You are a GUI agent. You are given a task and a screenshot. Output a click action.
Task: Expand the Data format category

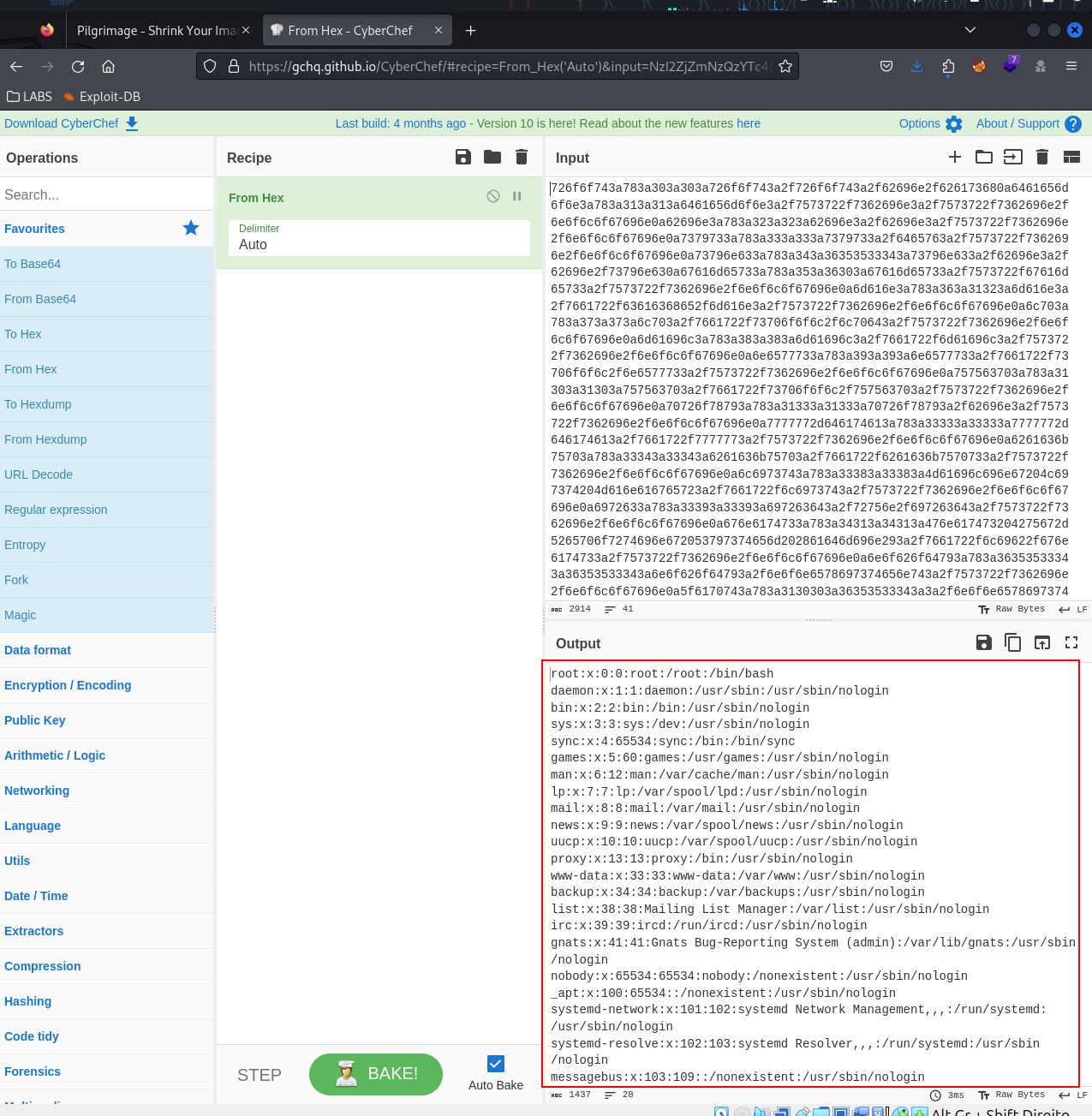pyautogui.click(x=106, y=650)
